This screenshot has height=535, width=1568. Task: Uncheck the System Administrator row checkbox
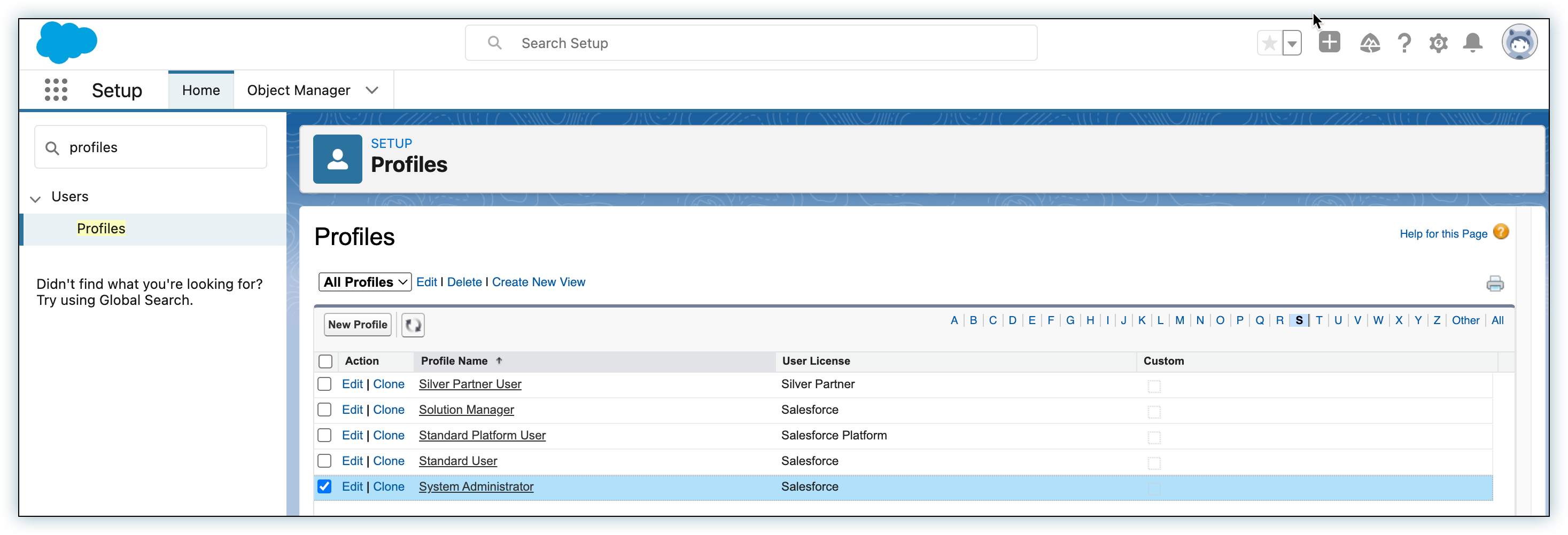pos(324,486)
